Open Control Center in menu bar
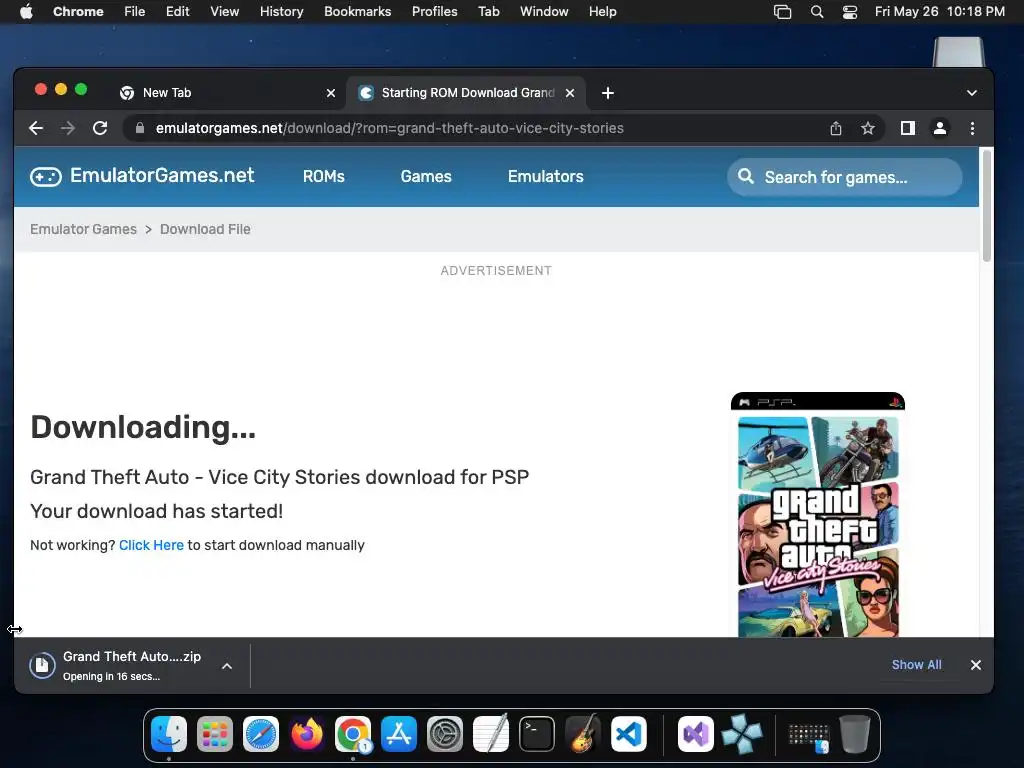Image resolution: width=1024 pixels, height=768 pixels. 850,12
